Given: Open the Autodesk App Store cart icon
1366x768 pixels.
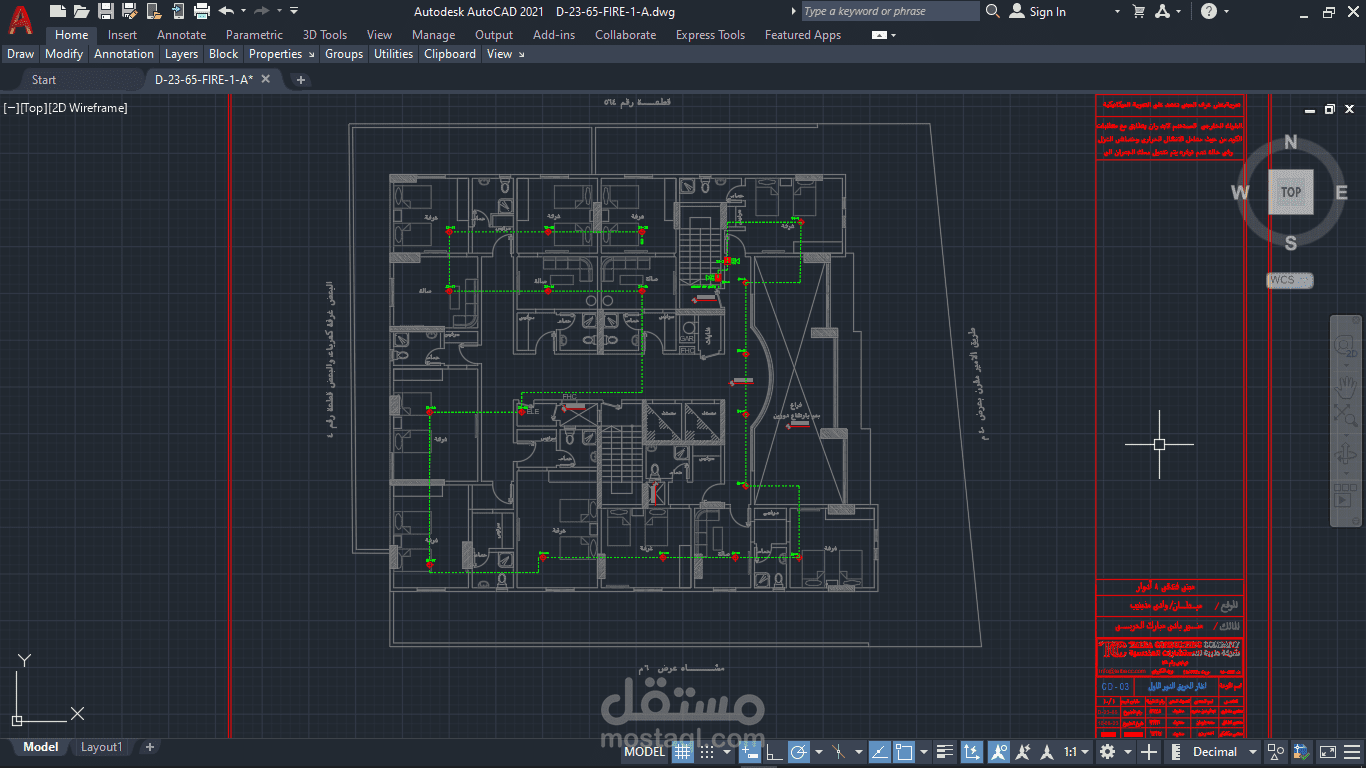Looking at the screenshot, I should (x=1138, y=11).
